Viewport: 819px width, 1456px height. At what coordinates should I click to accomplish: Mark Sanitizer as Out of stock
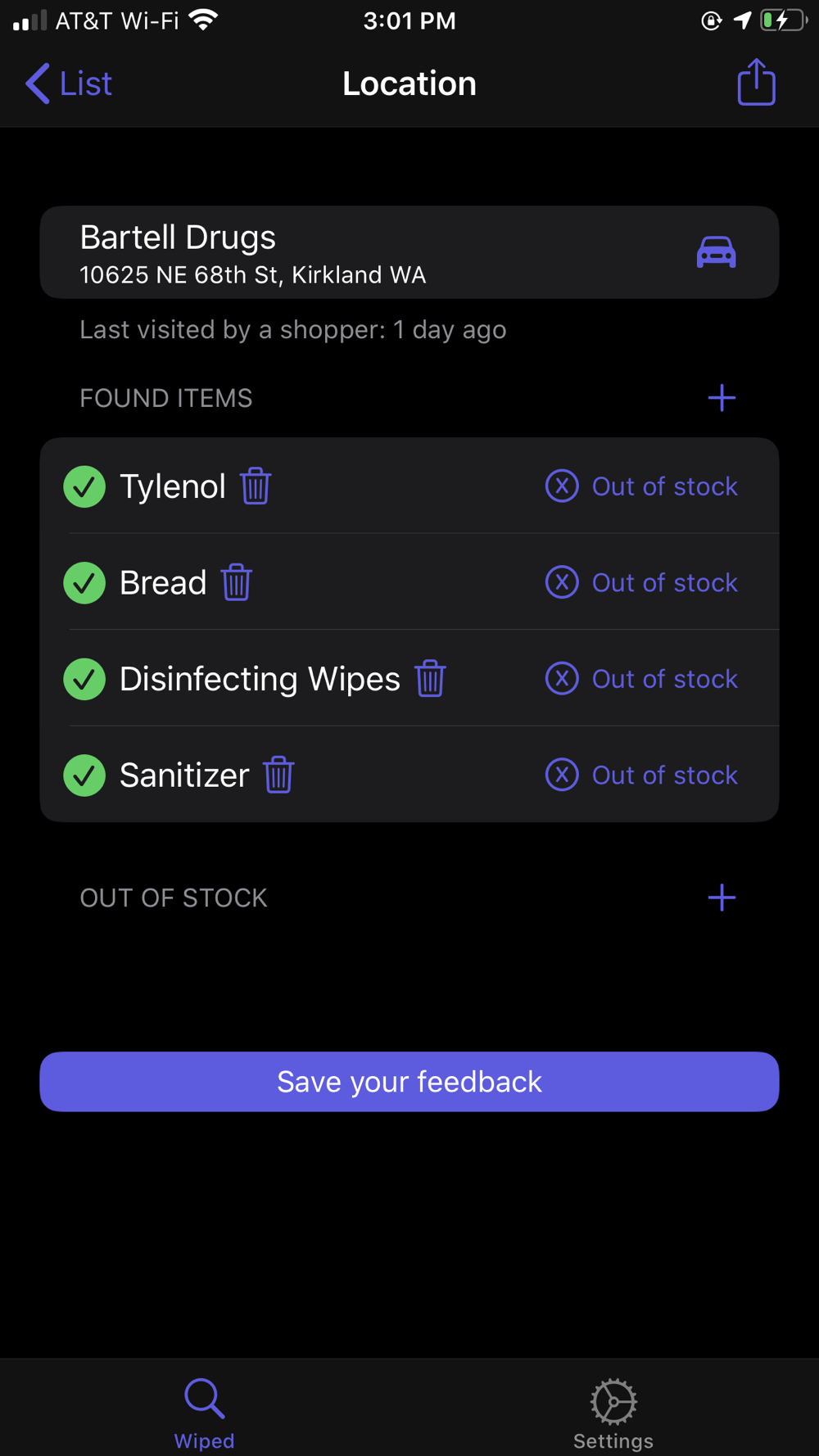(642, 775)
